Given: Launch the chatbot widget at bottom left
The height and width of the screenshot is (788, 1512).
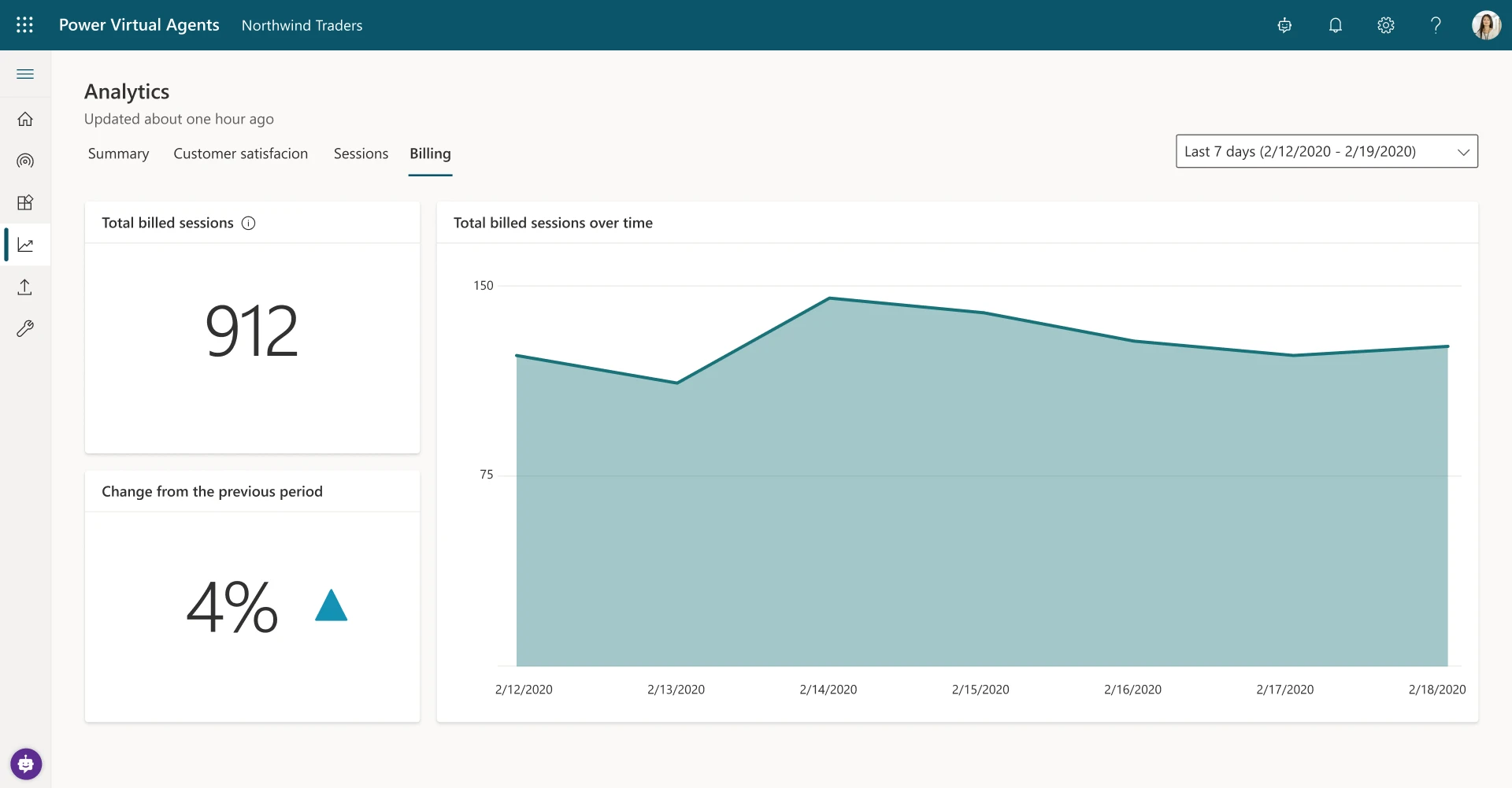Looking at the screenshot, I should [25, 763].
